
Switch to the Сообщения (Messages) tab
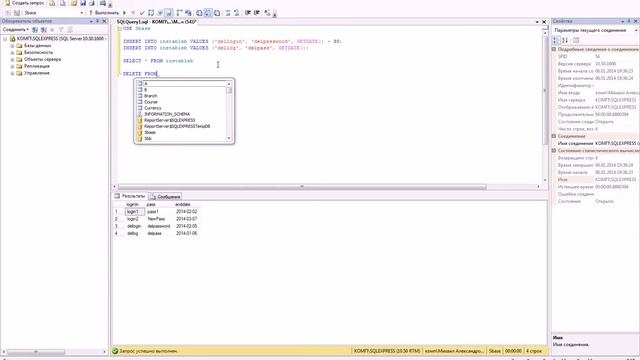[x=165, y=197]
